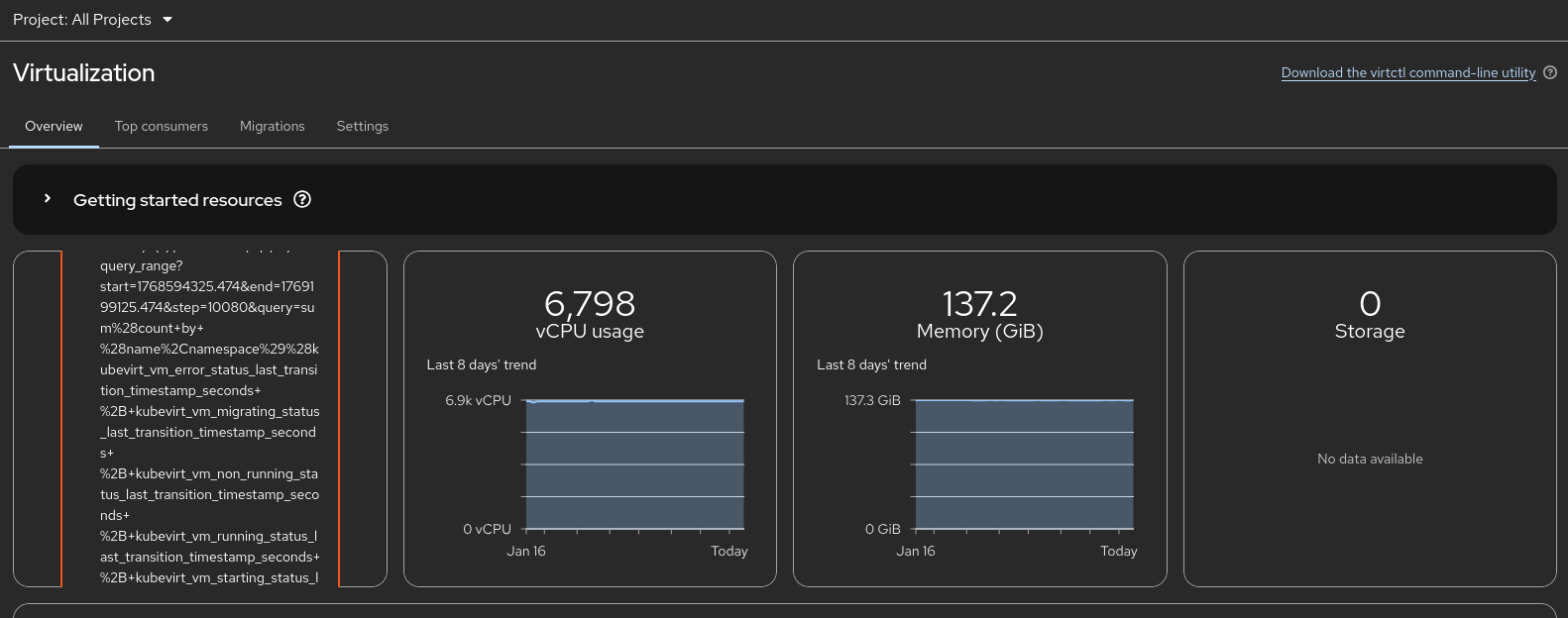Image resolution: width=1568 pixels, height=618 pixels.
Task: Open Download the virtctl command-line utility link
Action: click(x=1408, y=72)
